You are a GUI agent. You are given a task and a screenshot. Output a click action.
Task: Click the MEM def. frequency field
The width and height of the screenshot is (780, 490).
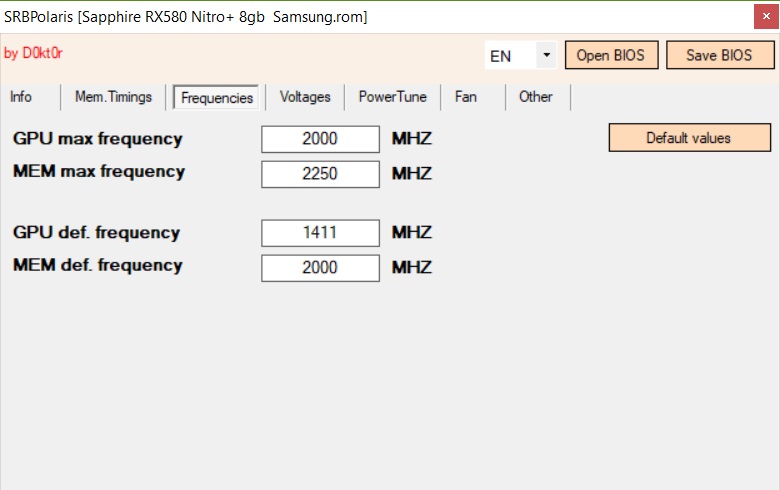[320, 268]
